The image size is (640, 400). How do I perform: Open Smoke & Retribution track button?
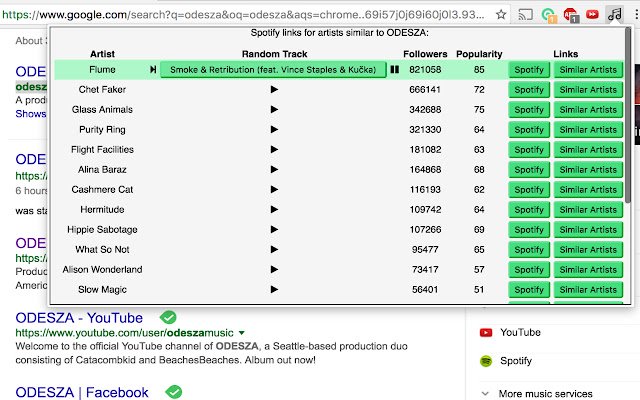[x=273, y=70]
